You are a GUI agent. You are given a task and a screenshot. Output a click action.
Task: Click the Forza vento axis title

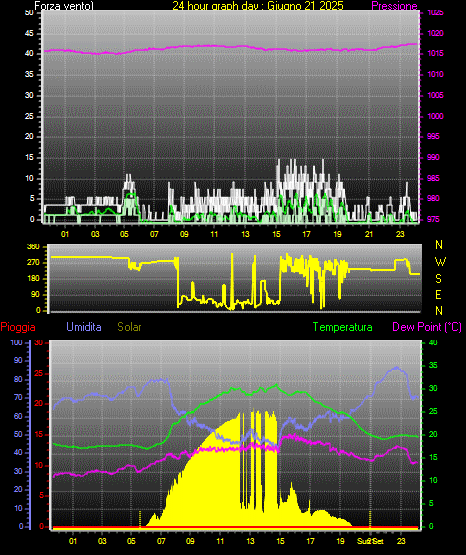click(64, 6)
